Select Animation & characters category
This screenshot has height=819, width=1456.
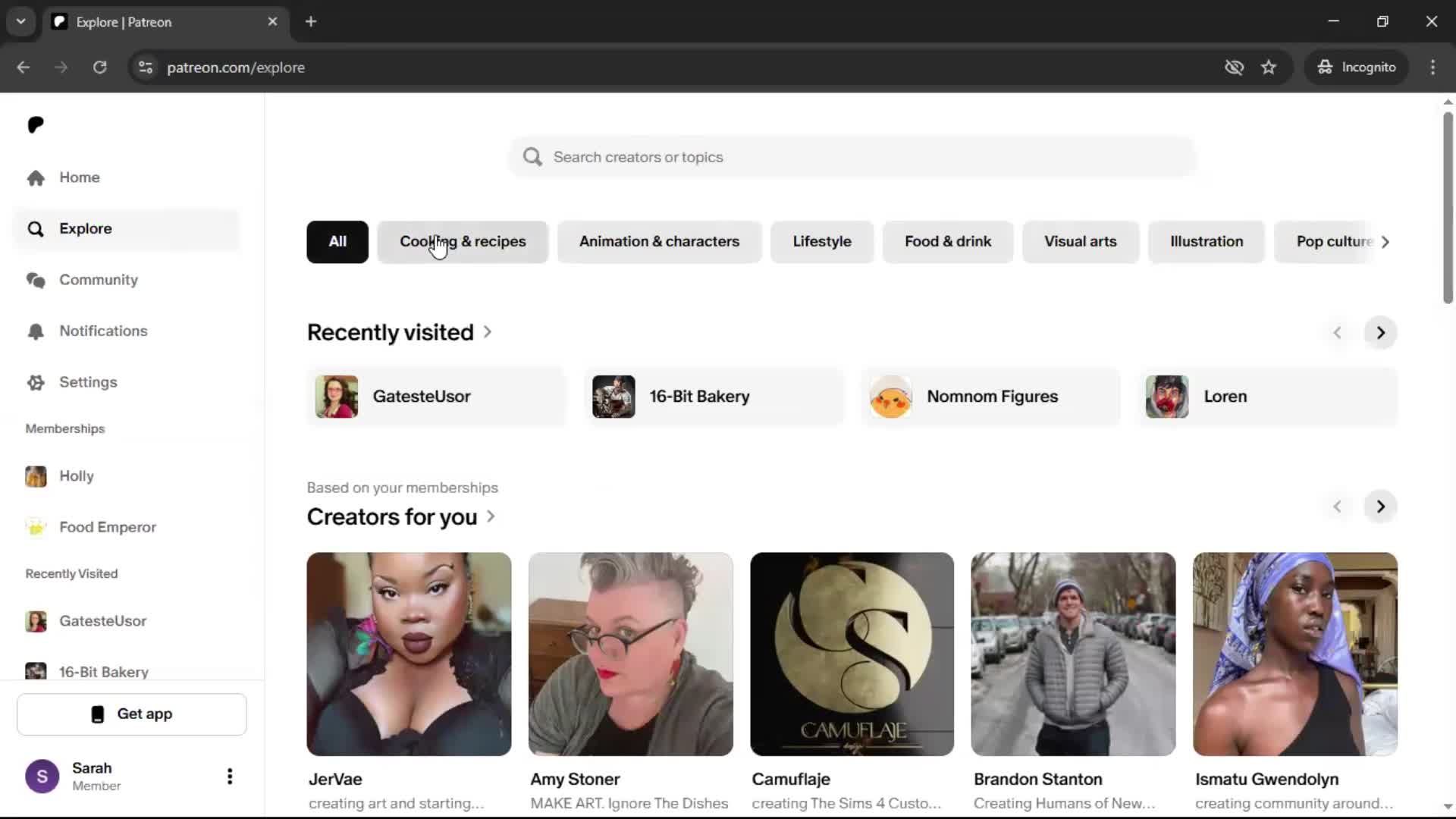click(x=659, y=242)
